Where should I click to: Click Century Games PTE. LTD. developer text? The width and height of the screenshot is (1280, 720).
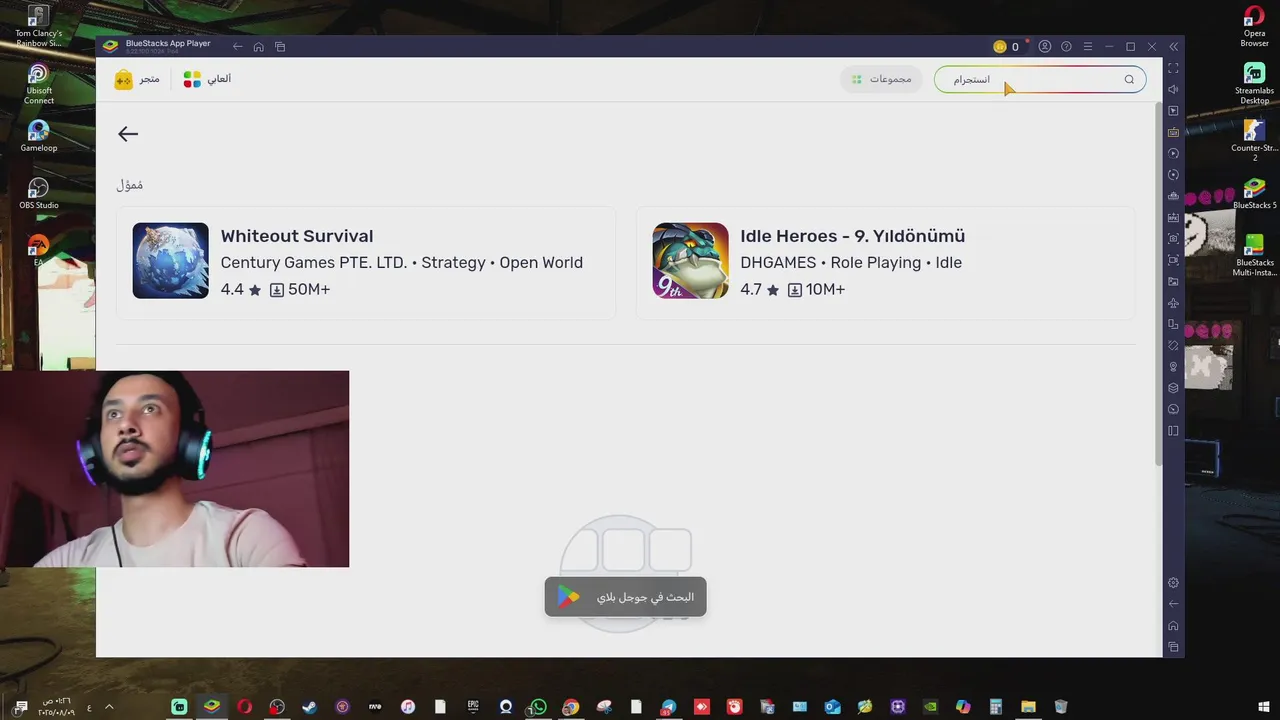(314, 263)
